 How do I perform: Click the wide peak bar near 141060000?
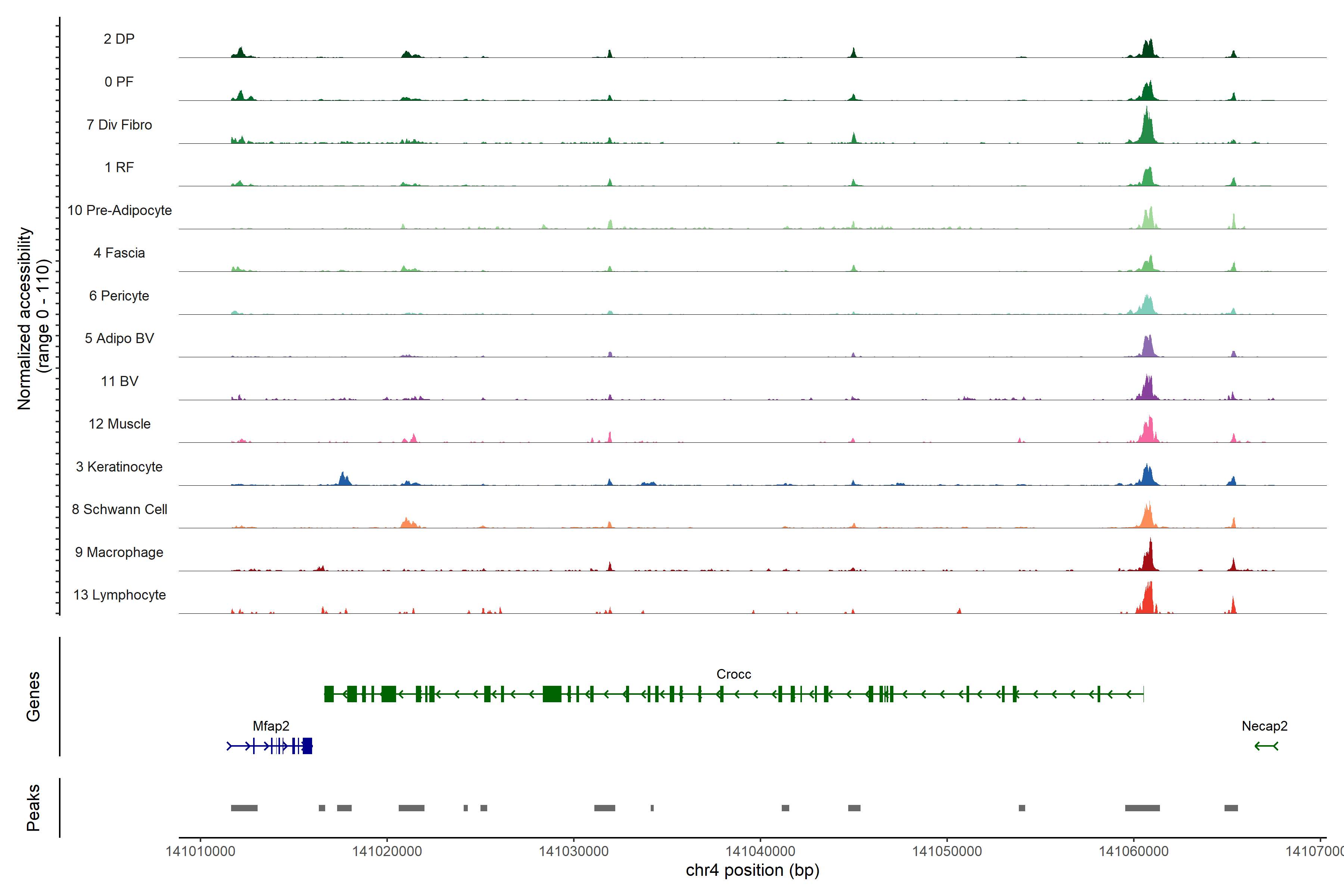[x=1142, y=808]
